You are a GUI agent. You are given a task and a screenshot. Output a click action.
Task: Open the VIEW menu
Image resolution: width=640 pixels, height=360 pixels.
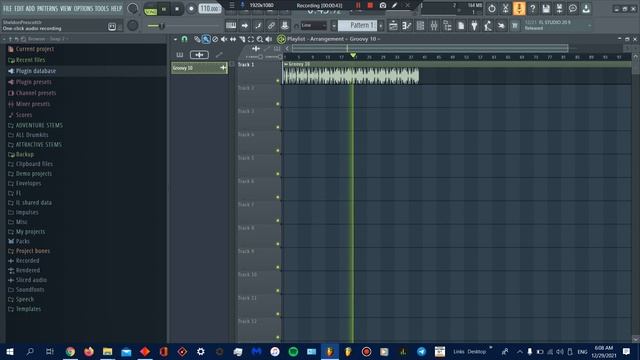[66, 9]
